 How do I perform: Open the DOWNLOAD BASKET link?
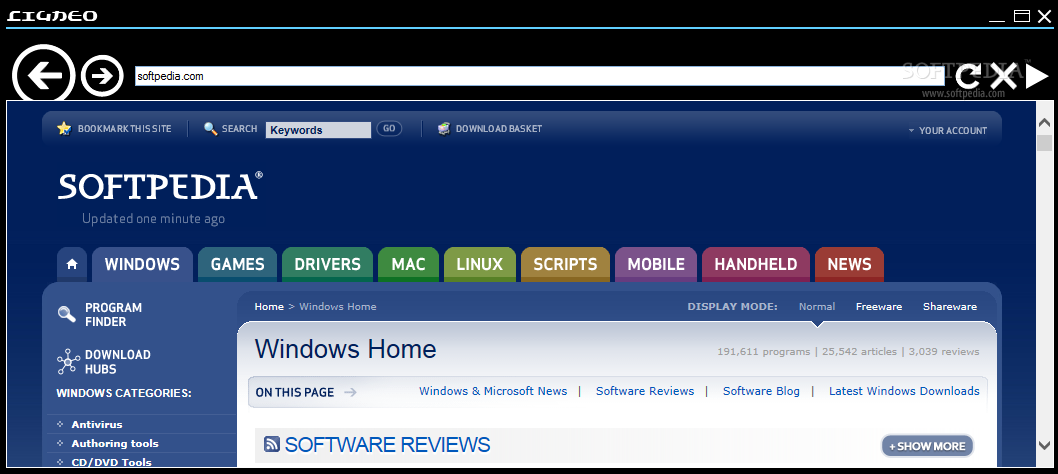pos(499,128)
